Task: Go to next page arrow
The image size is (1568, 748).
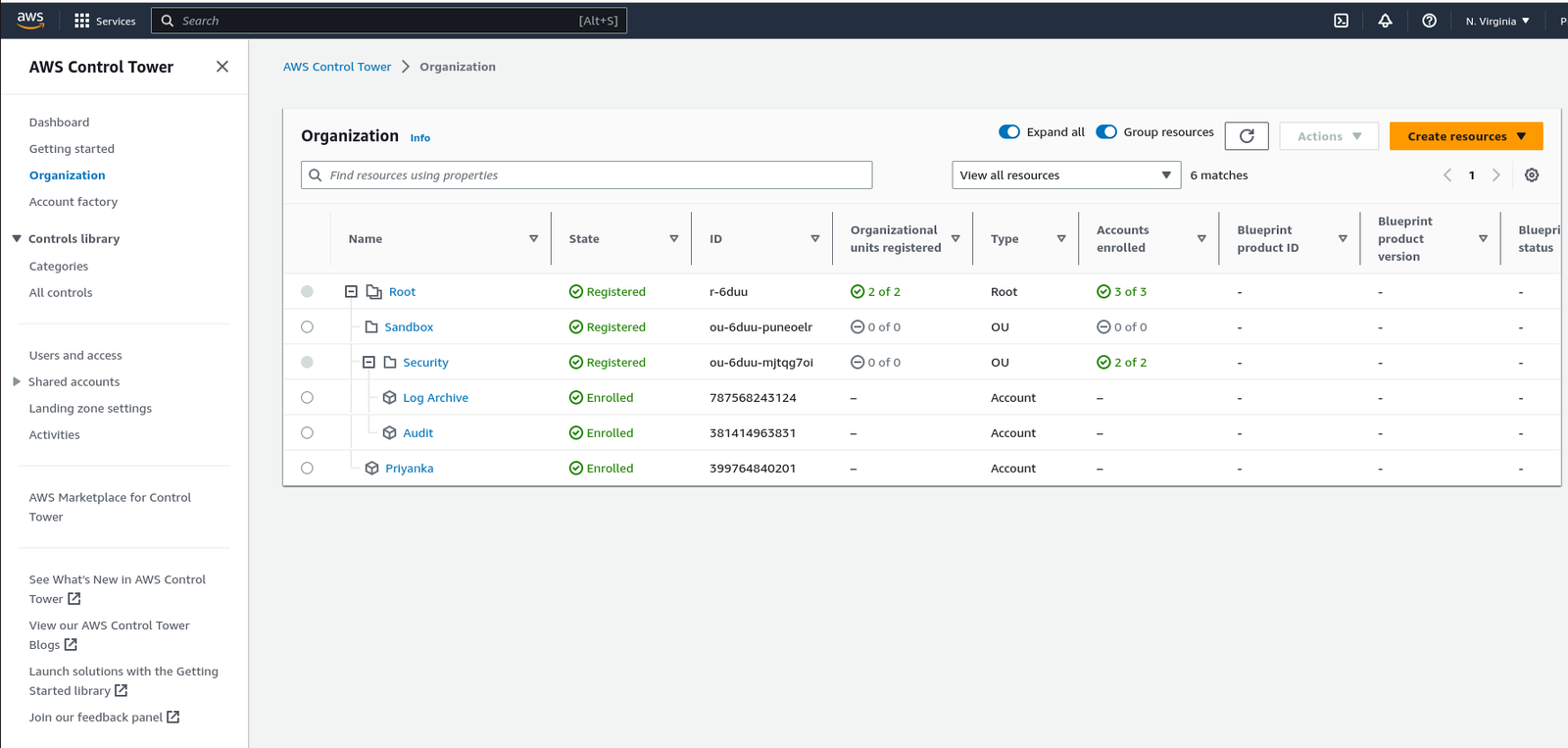Action: (x=1495, y=175)
